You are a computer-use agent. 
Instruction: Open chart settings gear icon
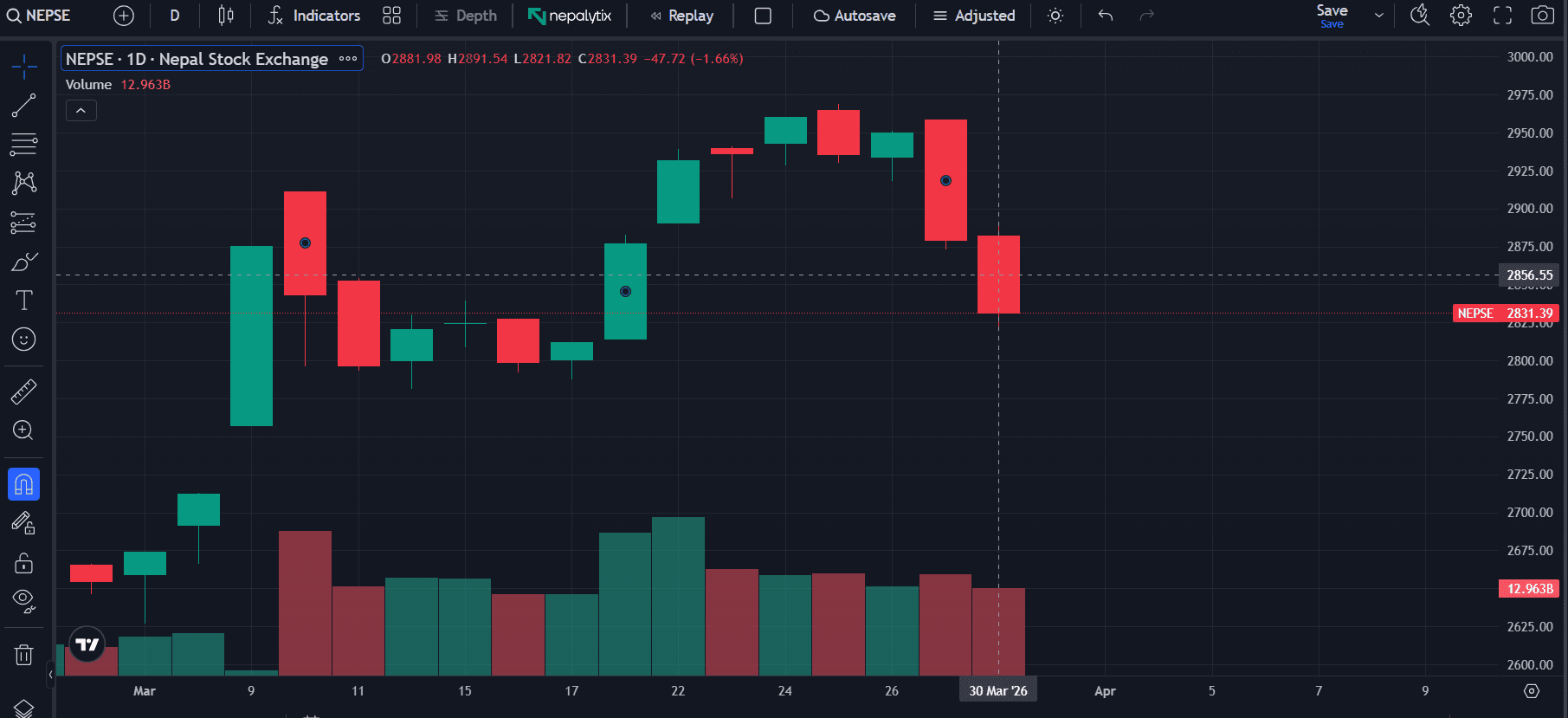[x=1461, y=16]
